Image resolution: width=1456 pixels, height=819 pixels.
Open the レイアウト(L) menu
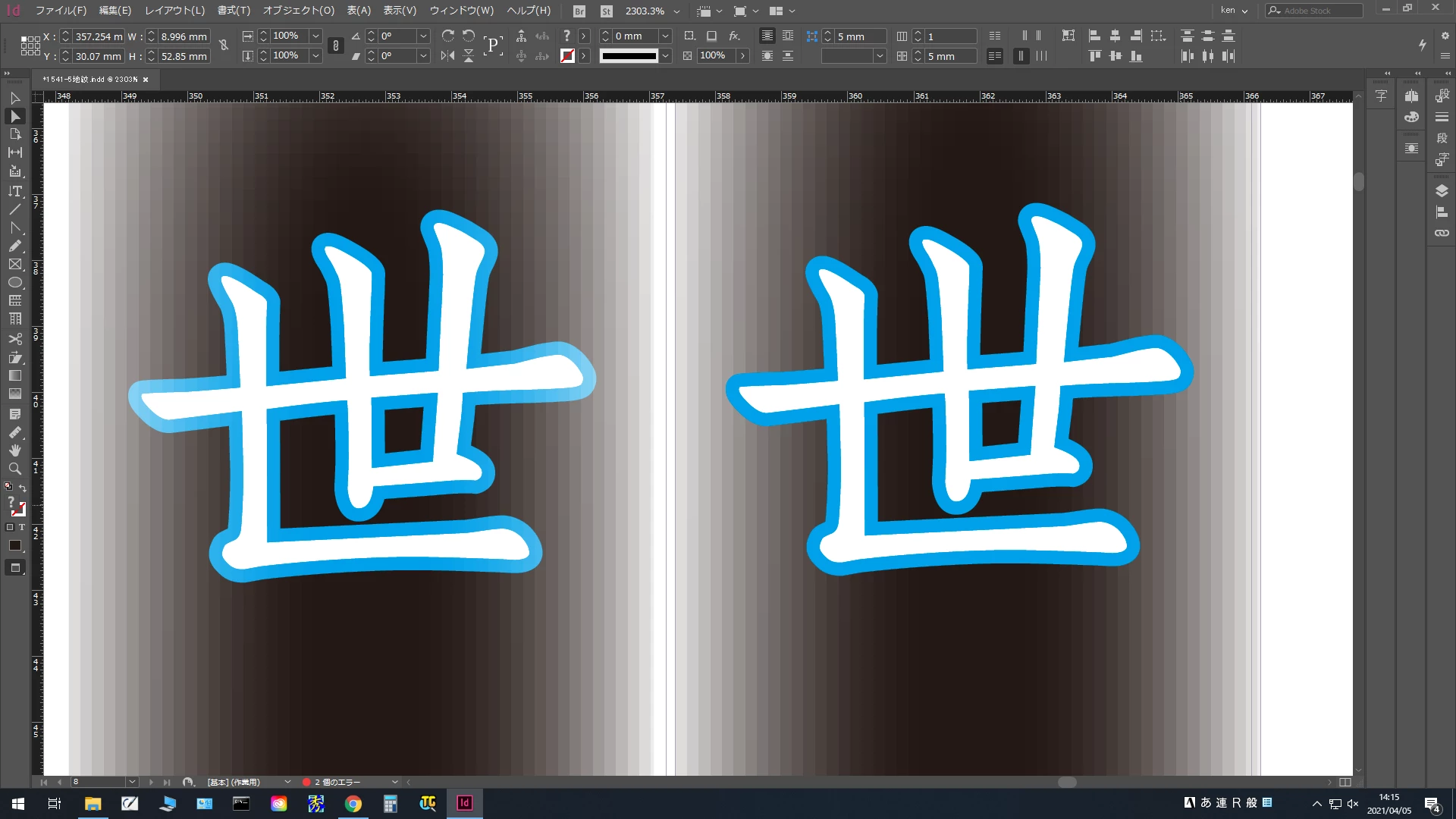[174, 11]
